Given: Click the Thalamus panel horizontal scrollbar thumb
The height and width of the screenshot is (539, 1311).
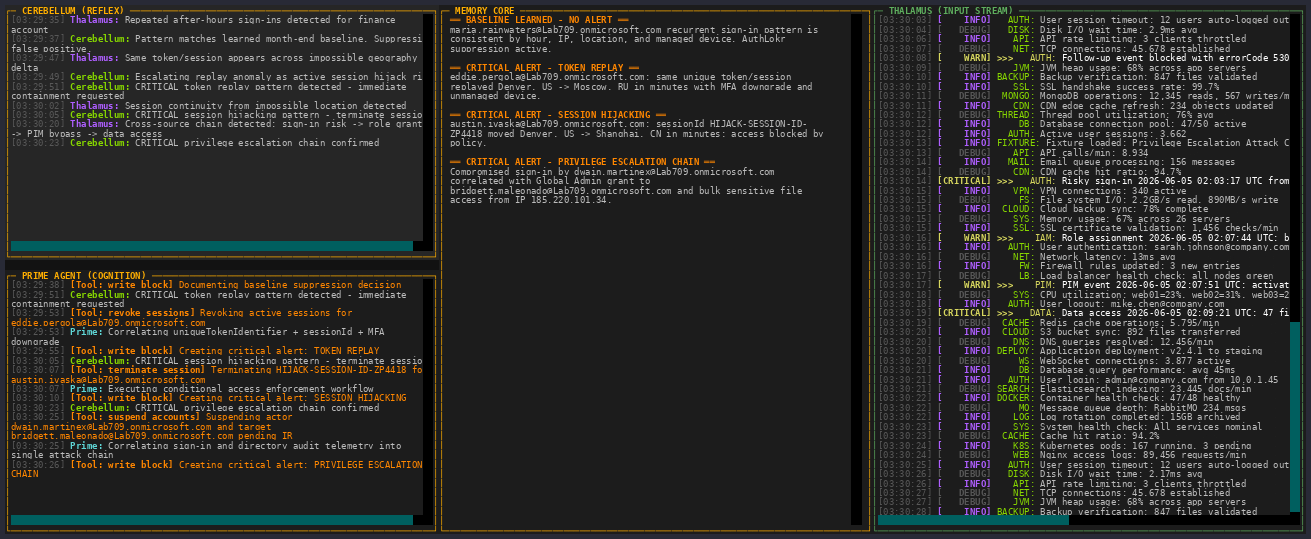Looking at the screenshot, I should click(973, 520).
